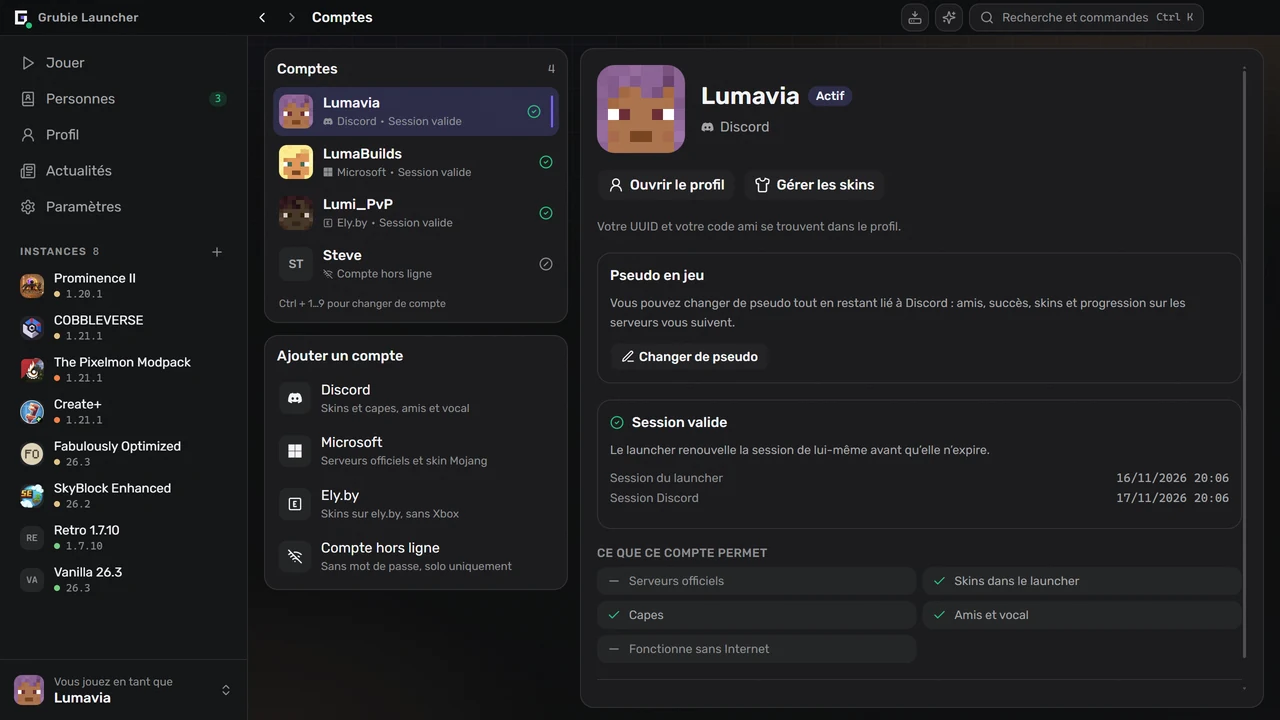Click the COBBLEVERSE instance icon

click(32, 328)
